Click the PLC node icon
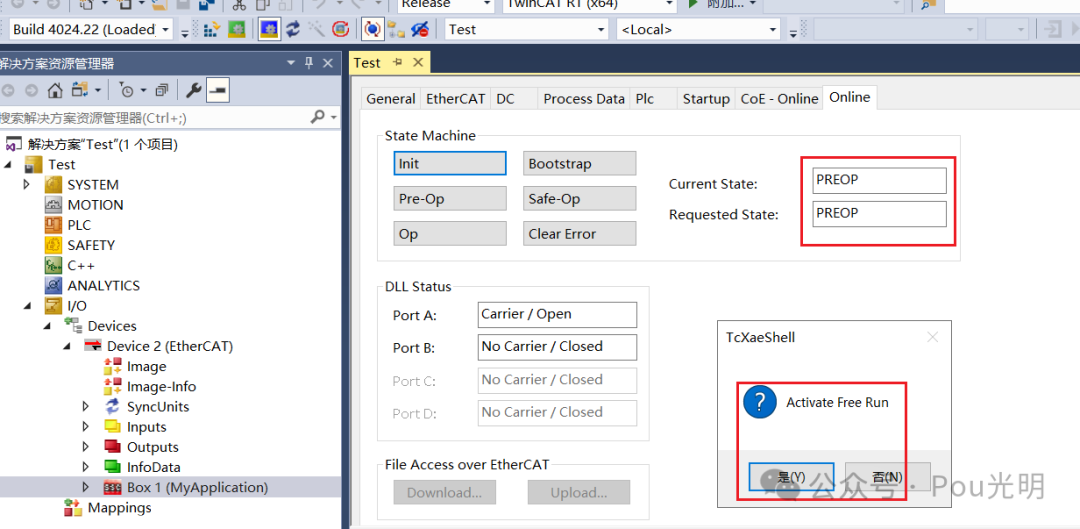 coord(54,225)
